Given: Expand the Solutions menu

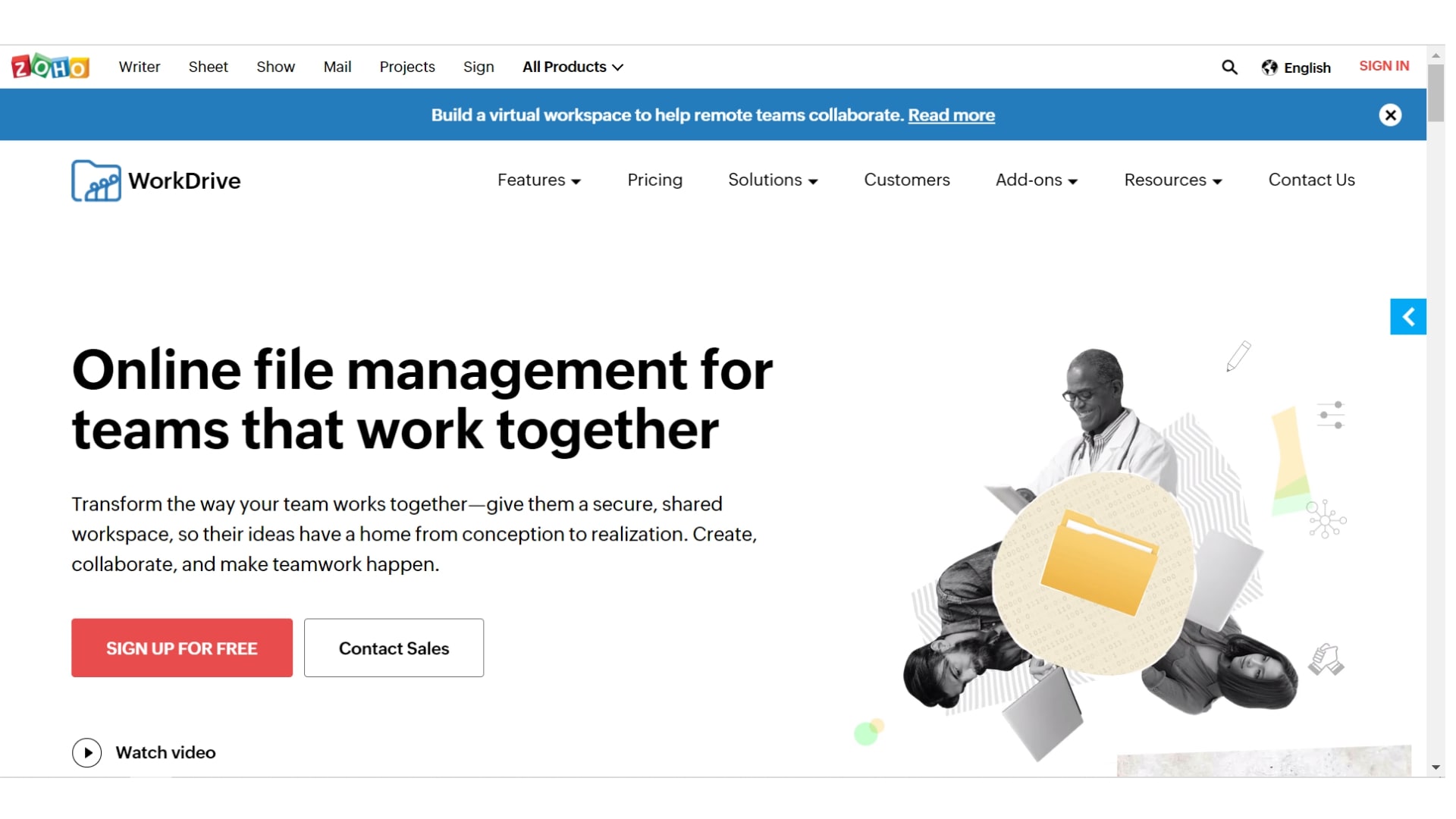Looking at the screenshot, I should click(773, 180).
